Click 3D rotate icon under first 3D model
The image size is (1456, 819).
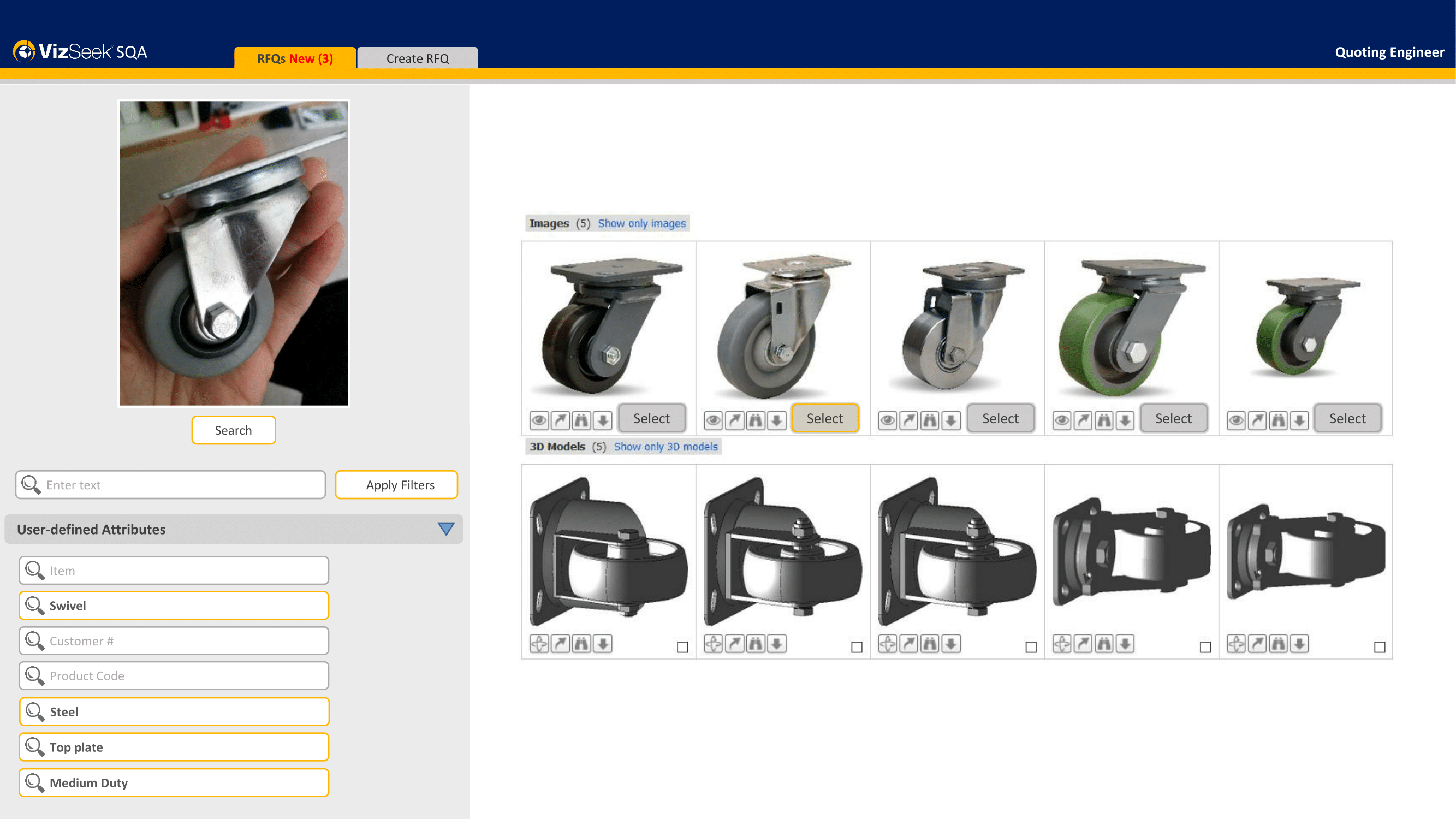(539, 643)
